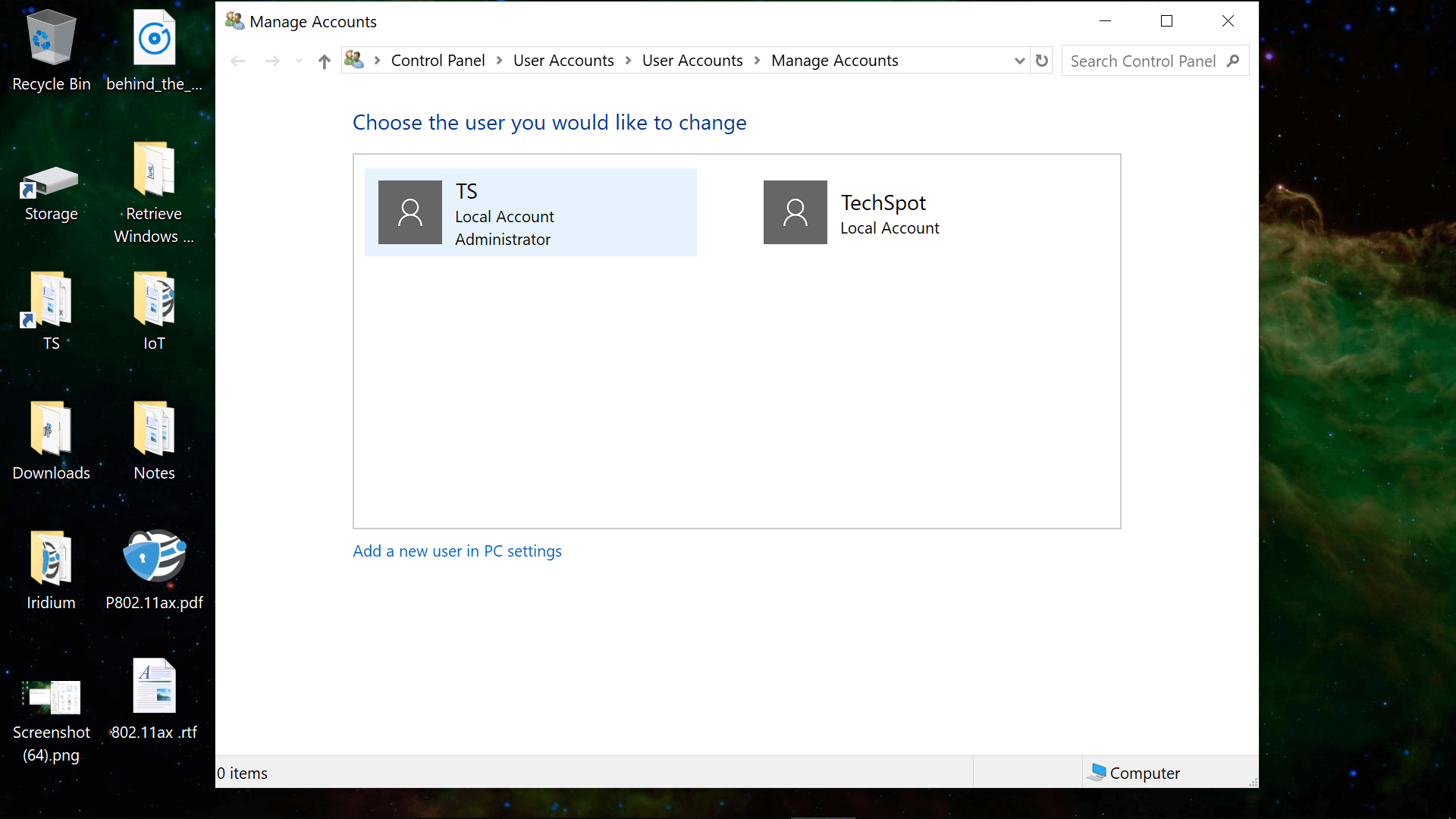Open the Storage drive shortcut
This screenshot has width=1456, height=819.
click(x=51, y=182)
